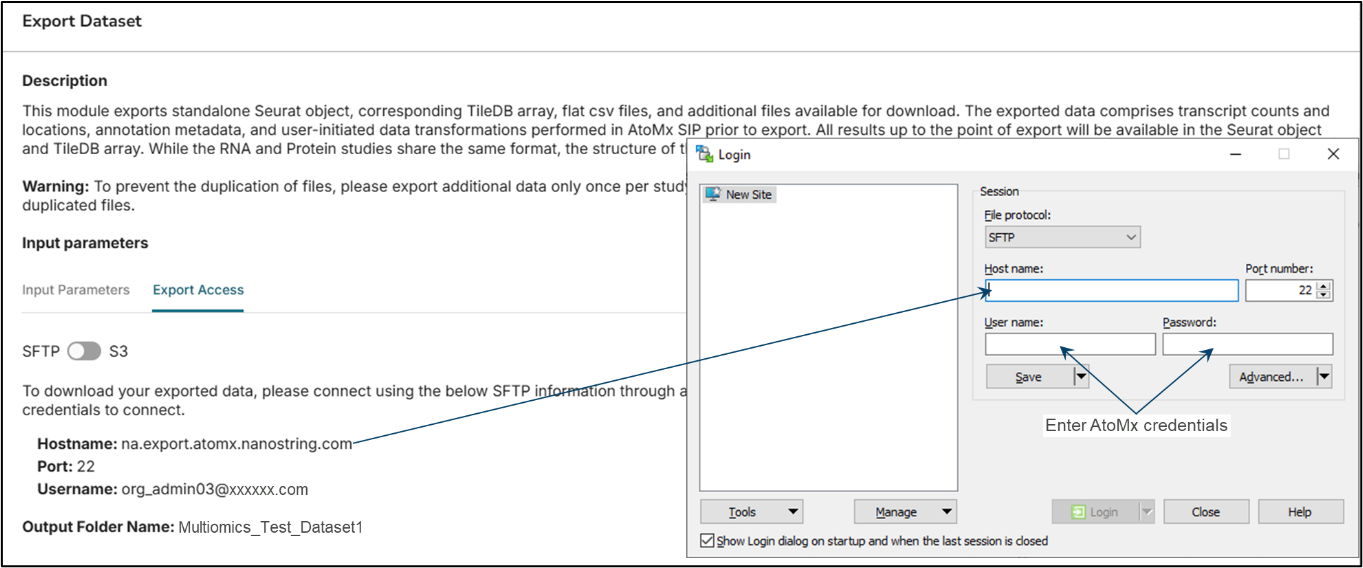Expand the Advanced button dropdown arrow
The width and height of the screenshot is (1363, 568).
(x=1324, y=377)
